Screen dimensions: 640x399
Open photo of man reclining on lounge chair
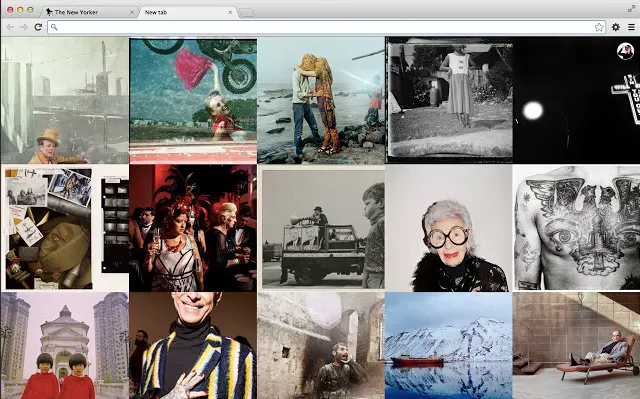tap(576, 346)
